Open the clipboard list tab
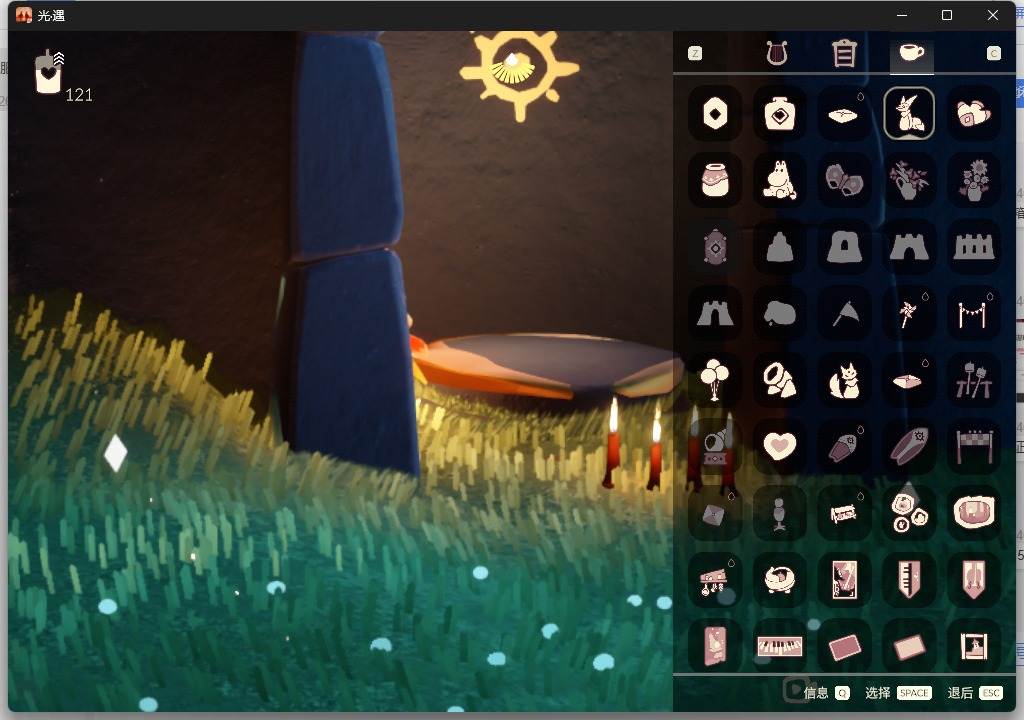The width and height of the screenshot is (1024, 720). 844,53
